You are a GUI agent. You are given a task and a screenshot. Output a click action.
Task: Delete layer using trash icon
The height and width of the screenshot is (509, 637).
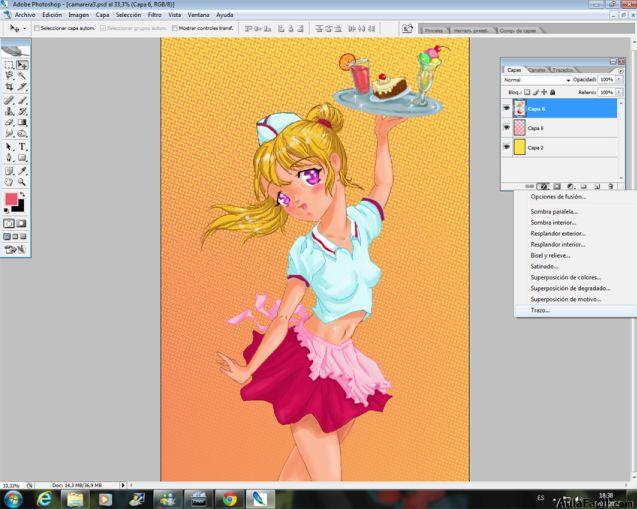coord(611,186)
